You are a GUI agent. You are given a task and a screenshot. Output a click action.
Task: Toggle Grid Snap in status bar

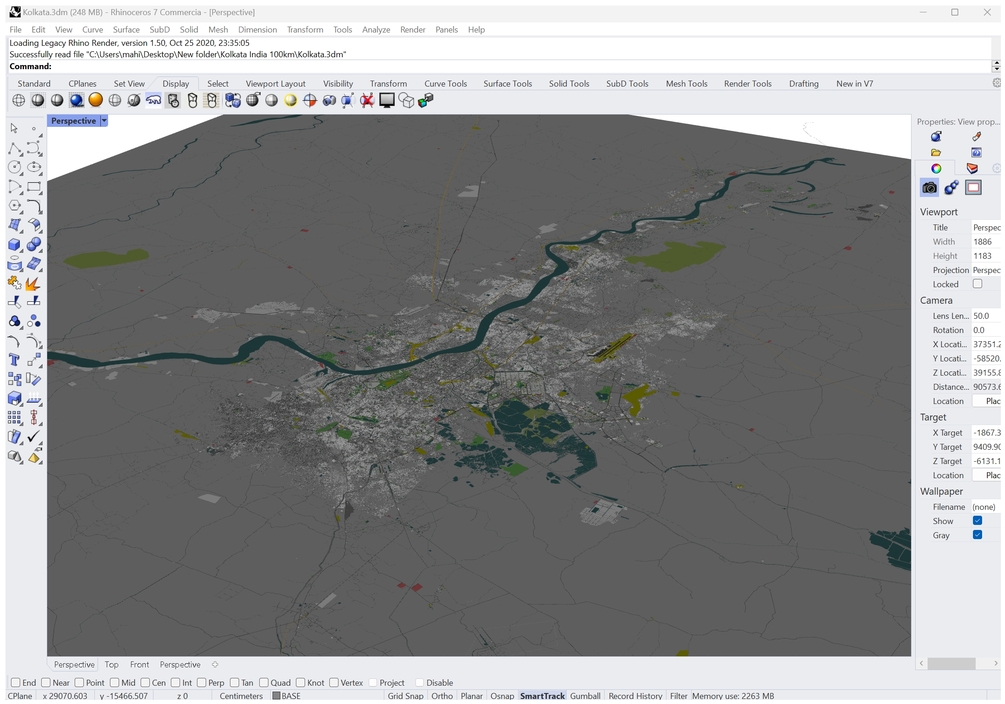click(405, 696)
